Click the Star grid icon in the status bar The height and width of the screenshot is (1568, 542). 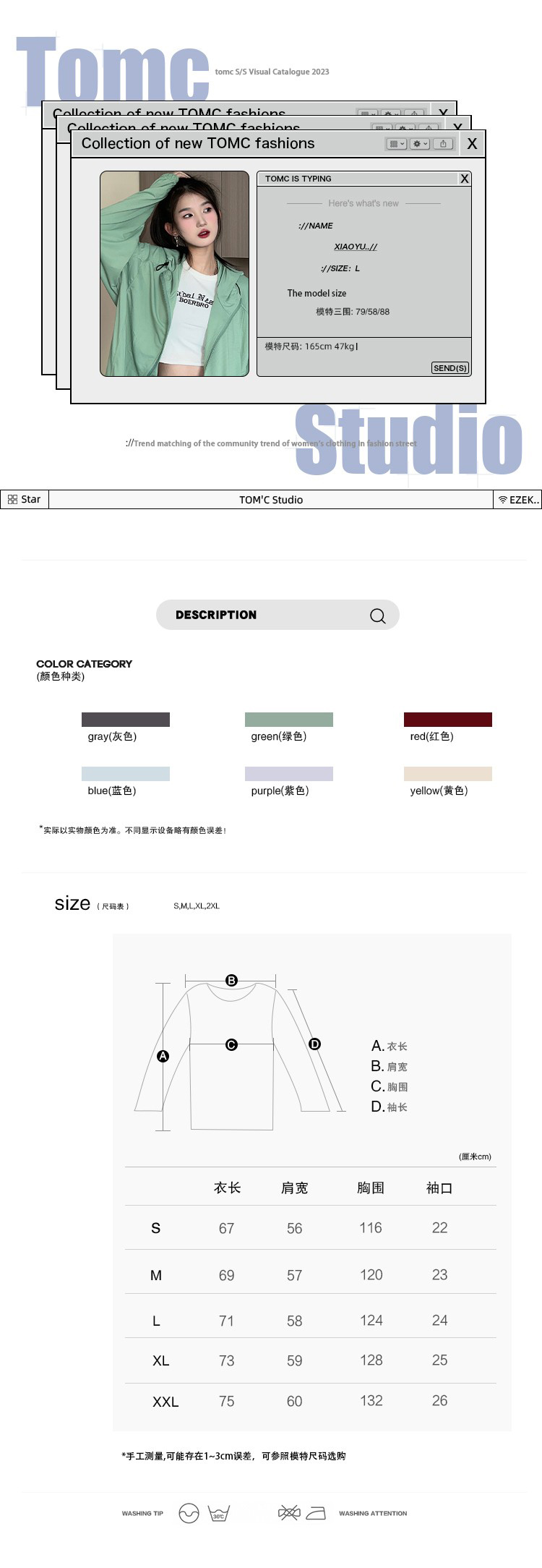tap(12, 500)
